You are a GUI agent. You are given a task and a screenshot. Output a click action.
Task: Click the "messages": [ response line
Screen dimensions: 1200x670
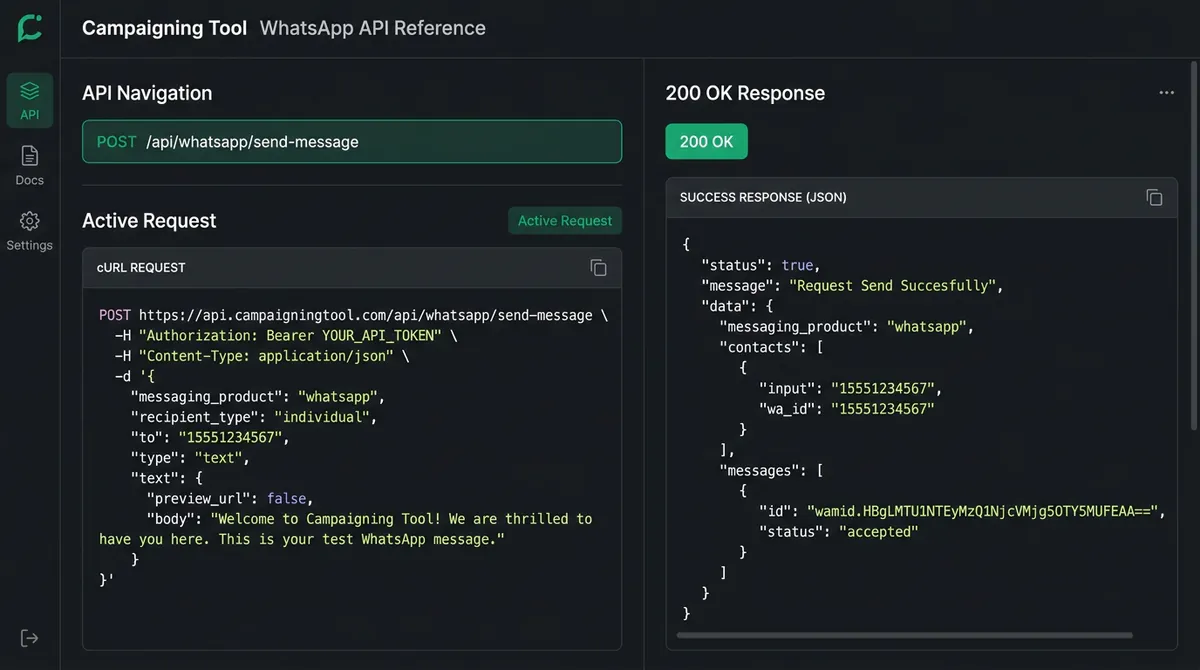pos(771,470)
